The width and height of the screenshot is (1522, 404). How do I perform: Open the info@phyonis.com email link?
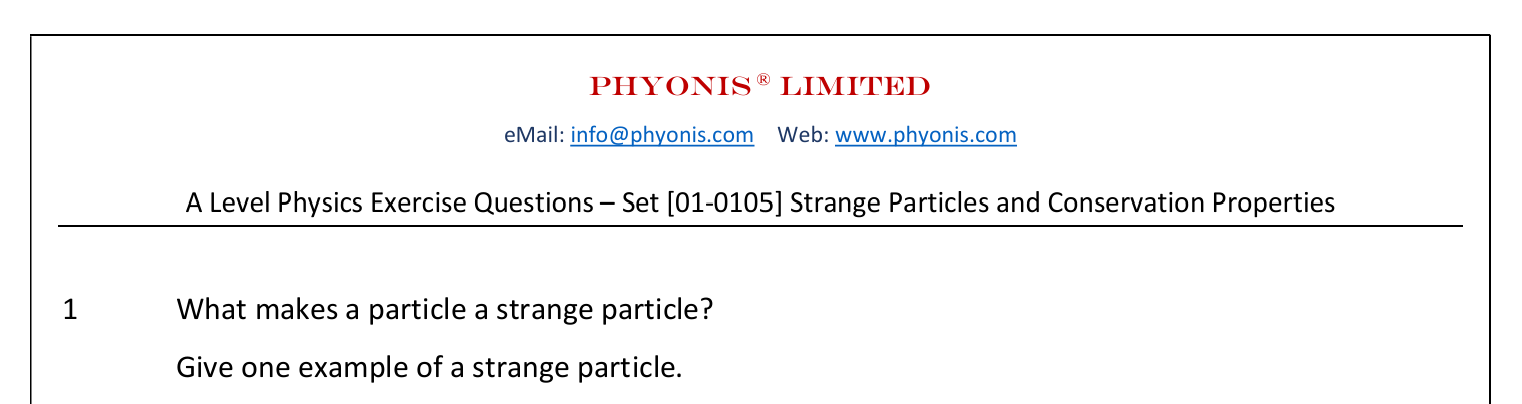click(x=662, y=135)
